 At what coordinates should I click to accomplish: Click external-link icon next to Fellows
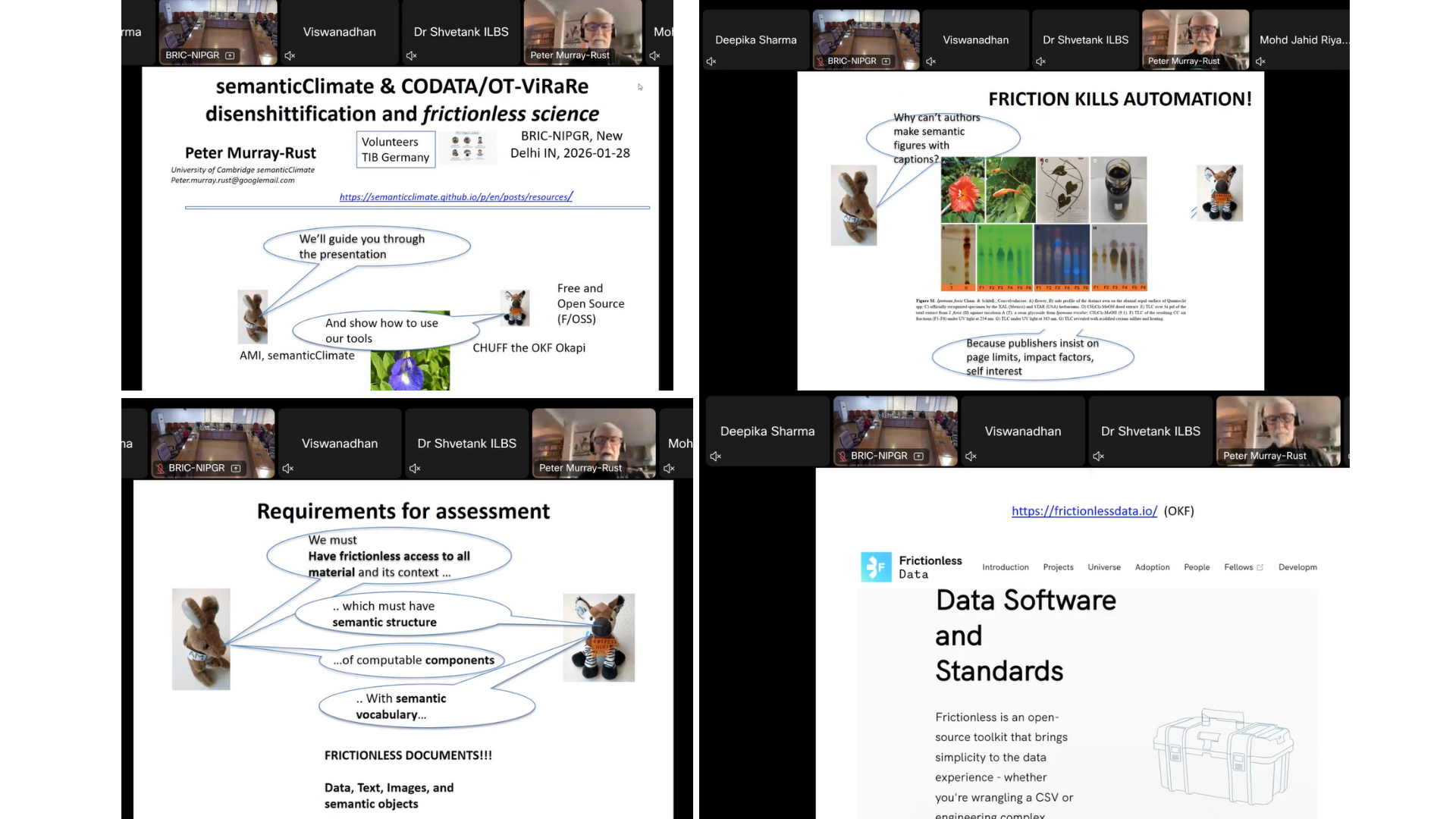coord(1260,567)
